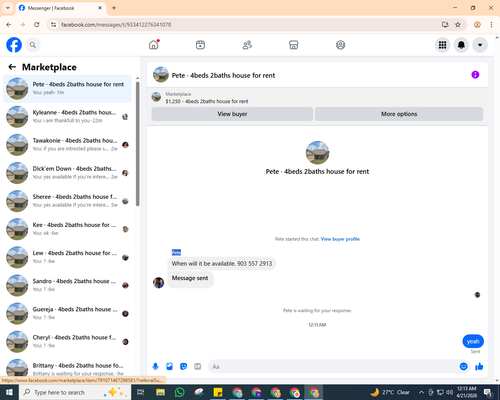Click the address bar URL
This screenshot has width=500, height=400.
tap(116, 25)
